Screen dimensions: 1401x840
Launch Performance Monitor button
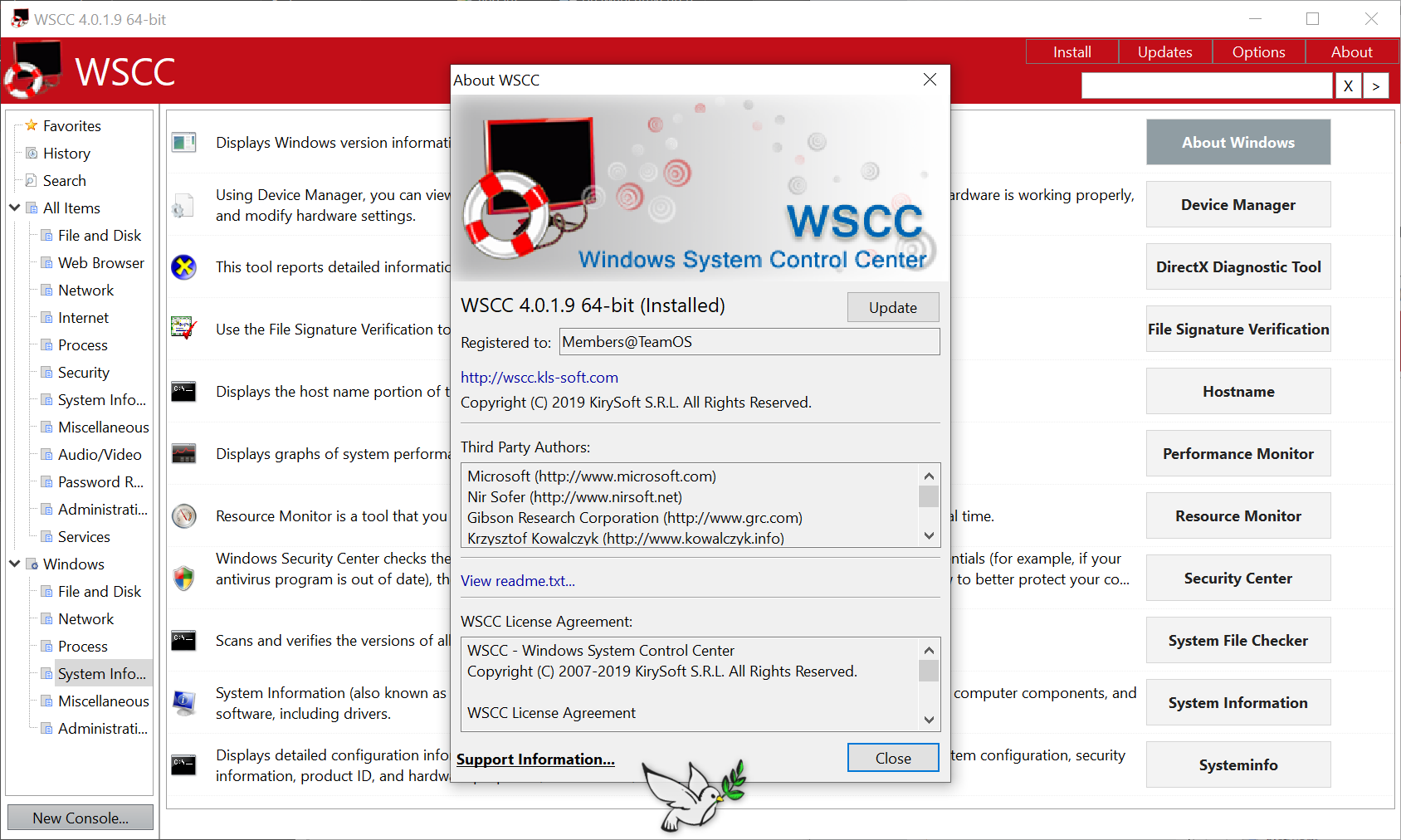click(x=1238, y=453)
